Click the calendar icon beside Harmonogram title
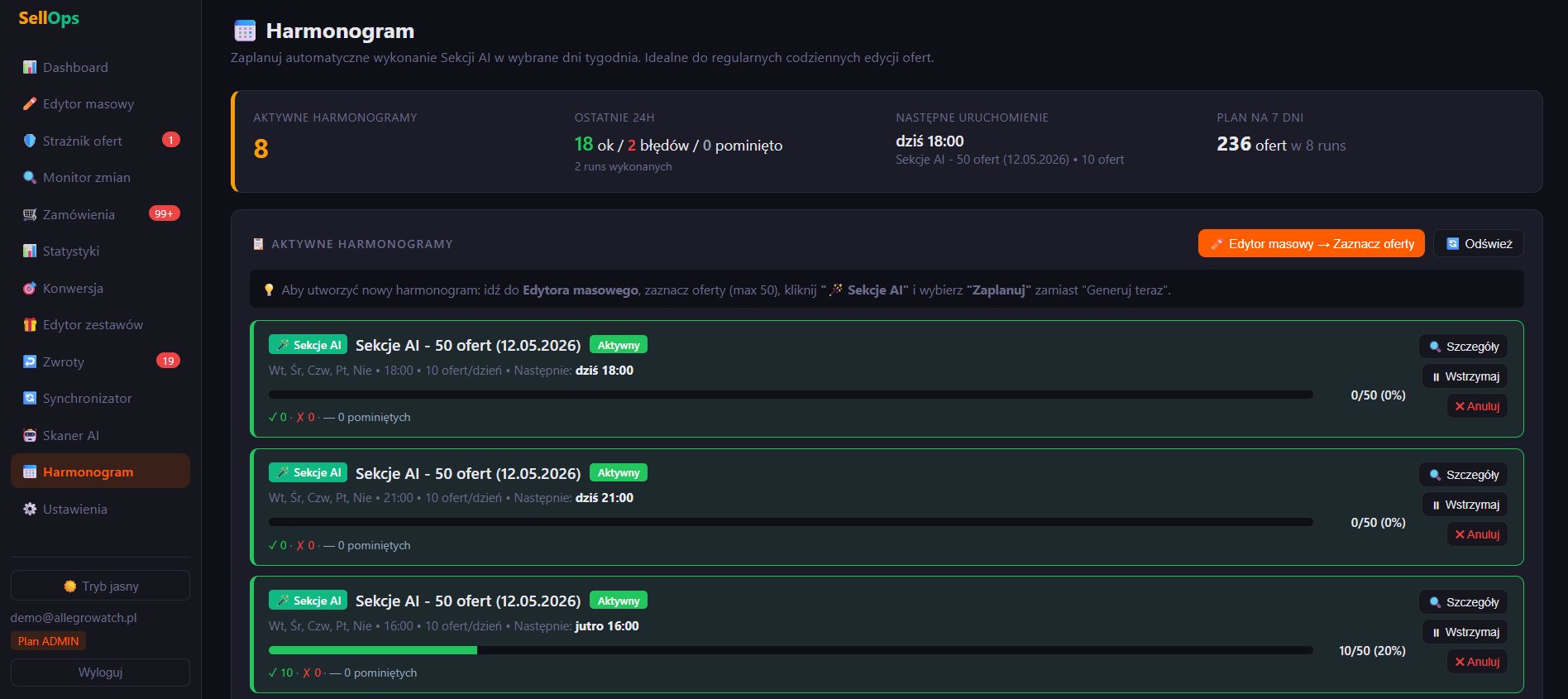 [x=245, y=31]
